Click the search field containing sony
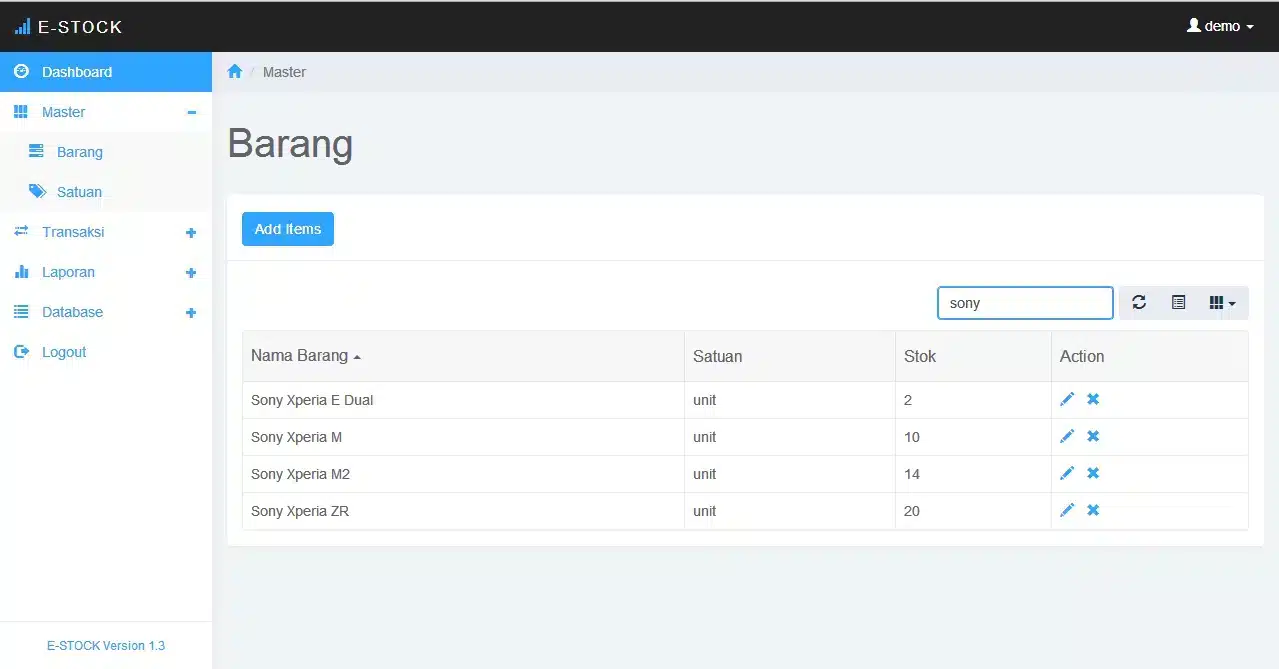This screenshot has height=669, width=1279. point(1024,303)
